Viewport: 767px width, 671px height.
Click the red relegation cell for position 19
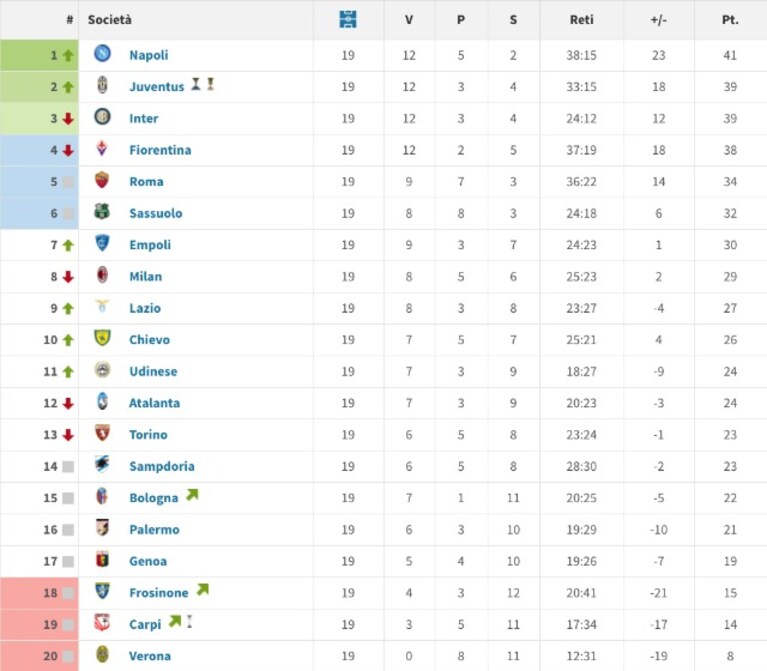pyautogui.click(x=39, y=625)
